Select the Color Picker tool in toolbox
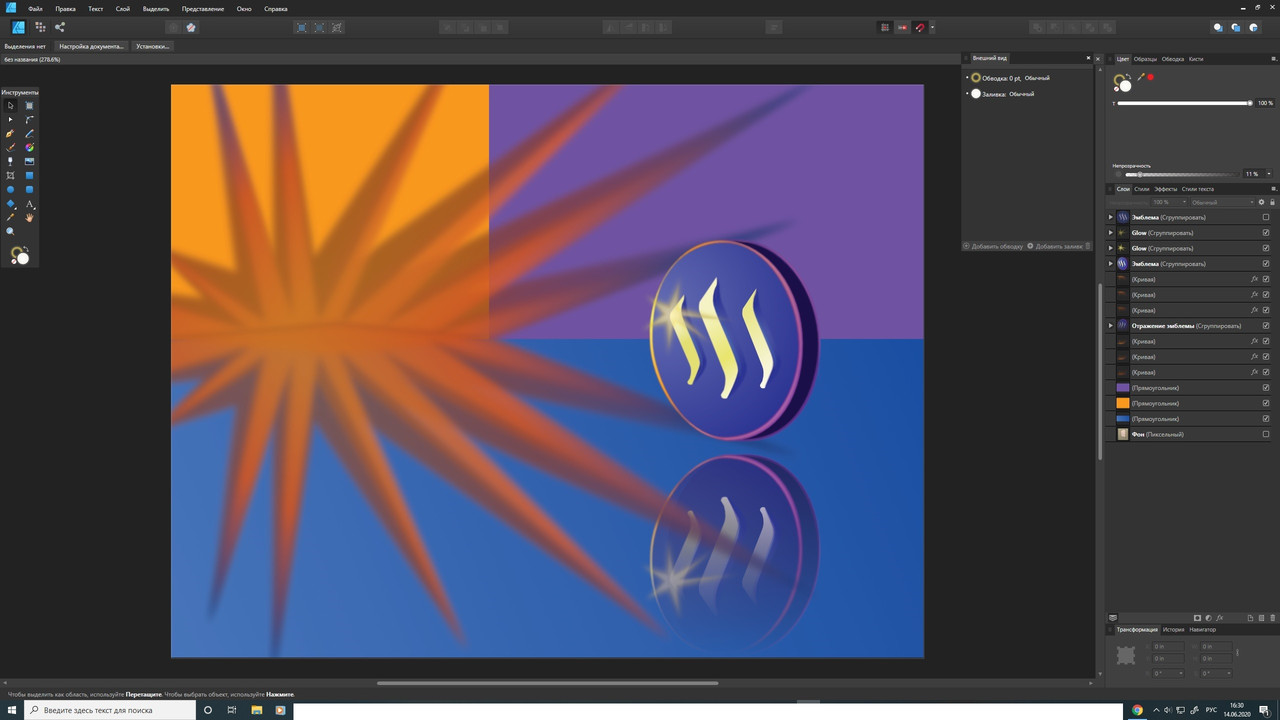 [x=10, y=217]
